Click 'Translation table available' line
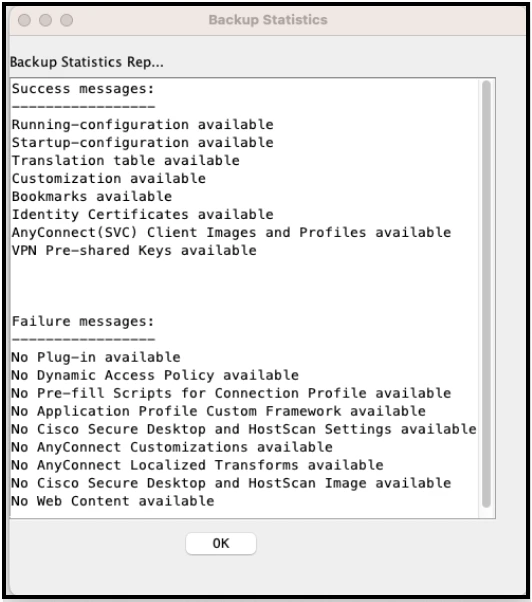 126,160
